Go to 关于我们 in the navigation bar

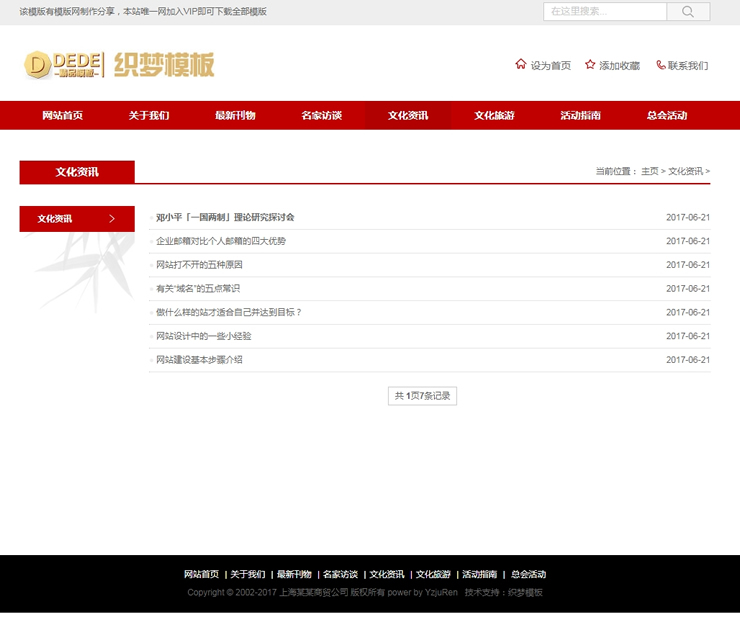pos(148,116)
